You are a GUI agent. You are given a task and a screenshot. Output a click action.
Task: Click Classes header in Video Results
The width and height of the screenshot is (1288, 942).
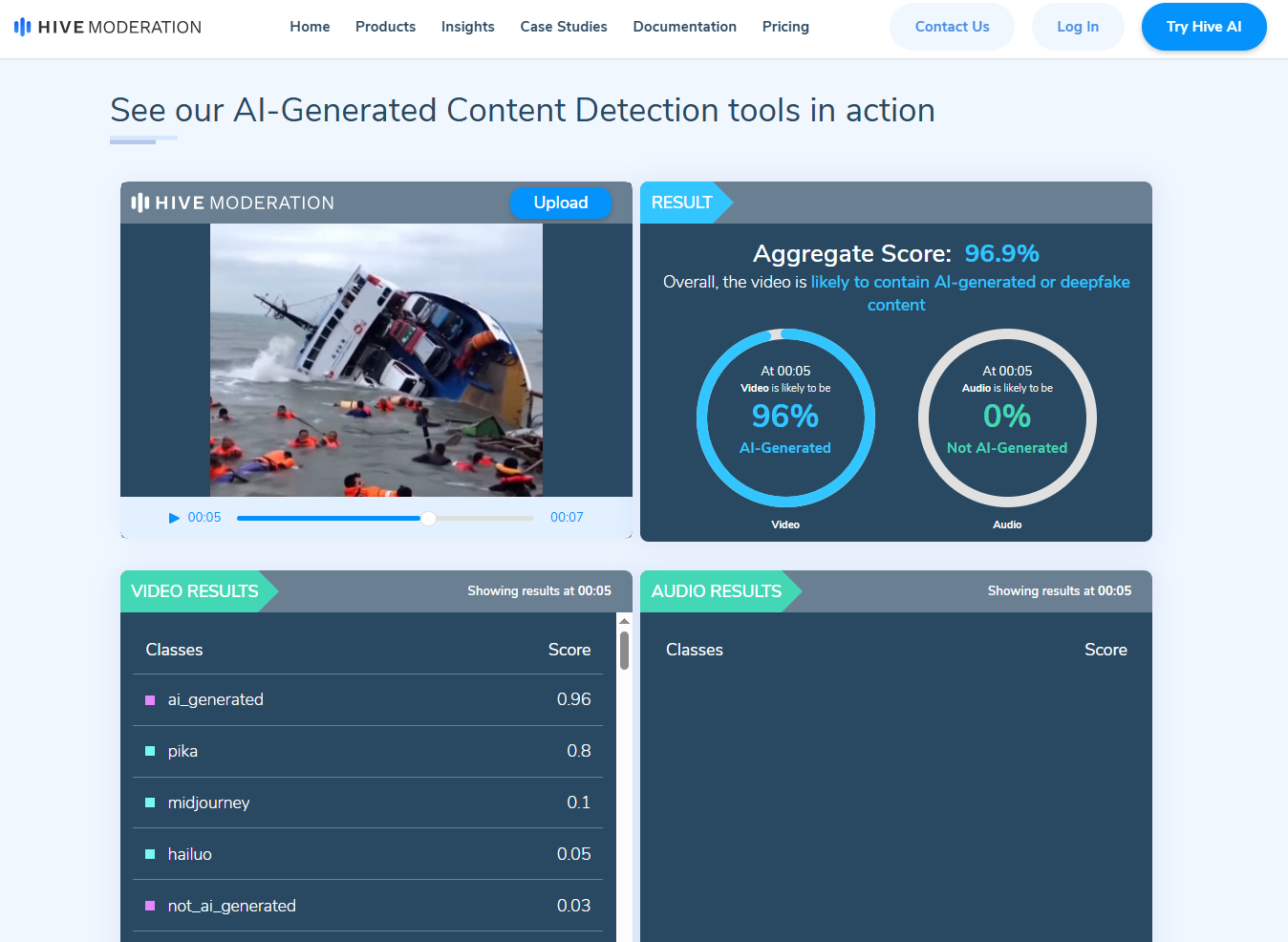[x=174, y=650]
